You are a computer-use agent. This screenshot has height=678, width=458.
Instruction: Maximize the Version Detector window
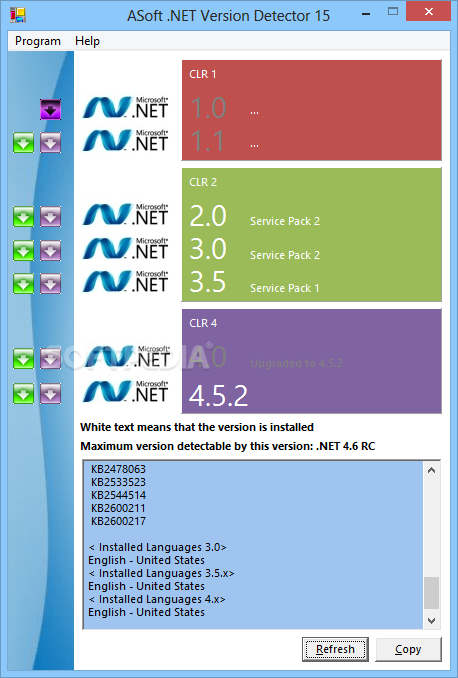(393, 12)
